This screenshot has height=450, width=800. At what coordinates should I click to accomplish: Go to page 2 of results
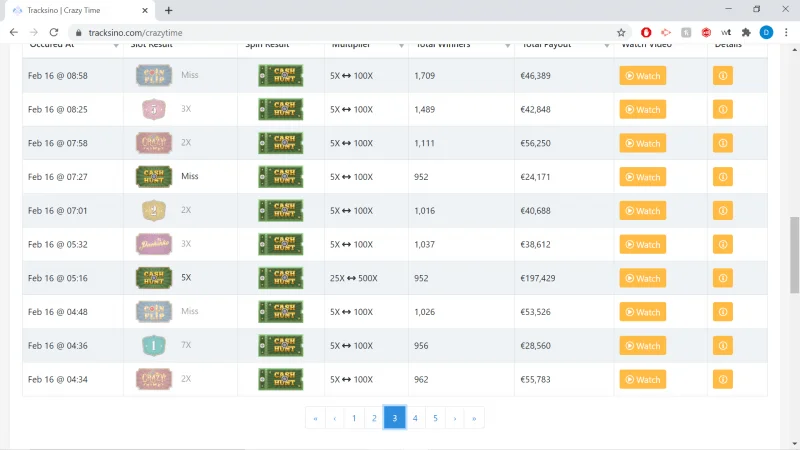[374, 418]
